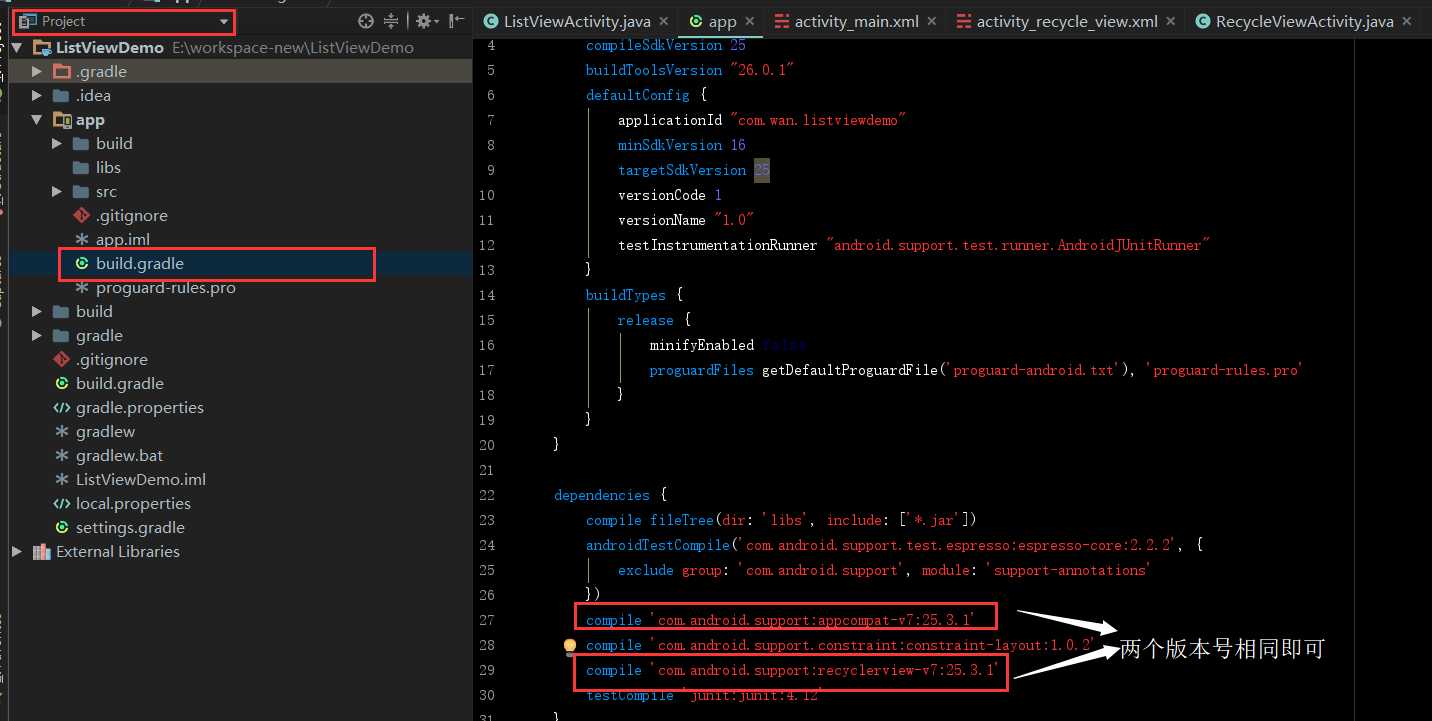
Task: Select the src folder
Action: tap(106, 192)
